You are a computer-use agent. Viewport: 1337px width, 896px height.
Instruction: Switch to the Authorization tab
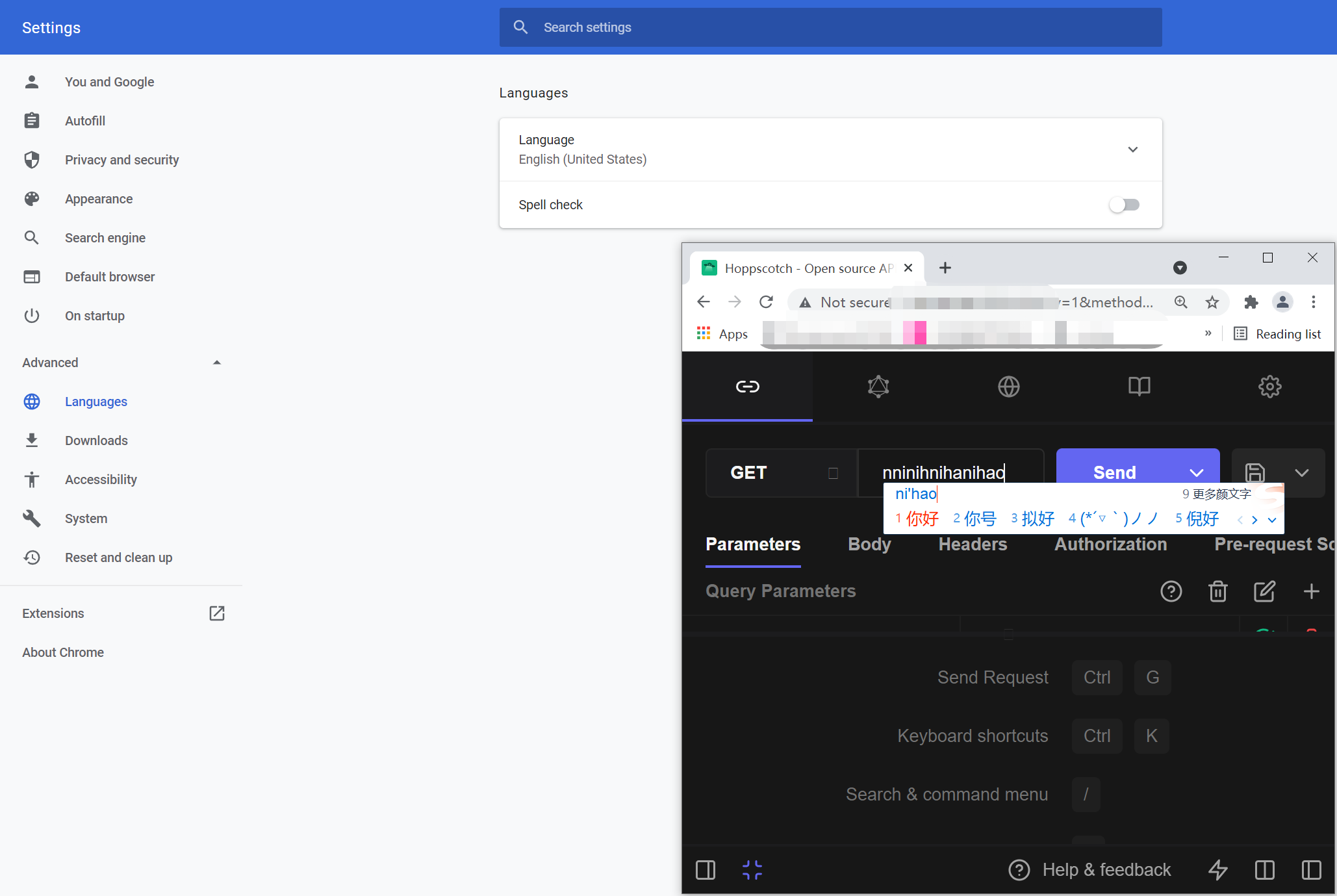[1110, 544]
